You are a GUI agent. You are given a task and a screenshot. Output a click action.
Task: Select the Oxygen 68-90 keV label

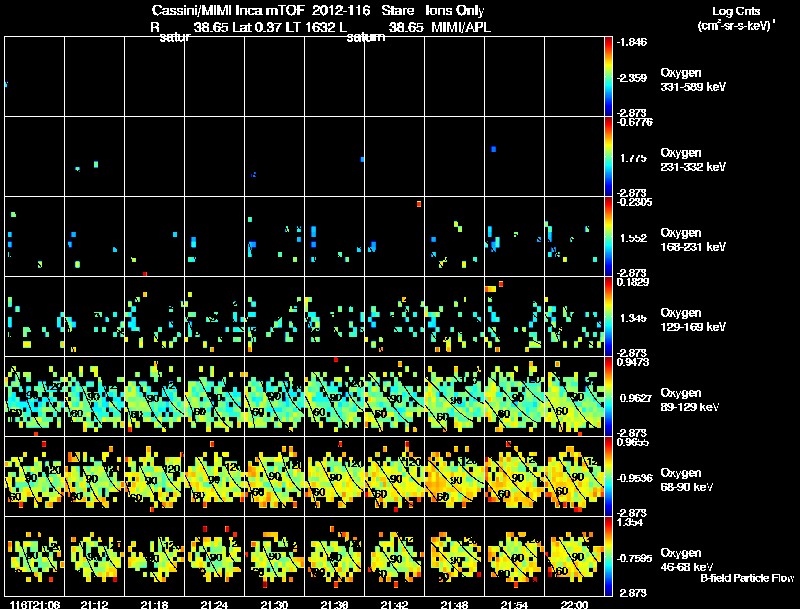pos(687,480)
